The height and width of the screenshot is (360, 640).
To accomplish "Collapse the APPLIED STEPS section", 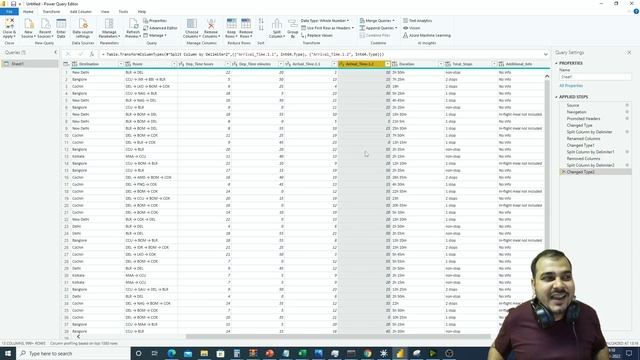I will (x=556, y=97).
